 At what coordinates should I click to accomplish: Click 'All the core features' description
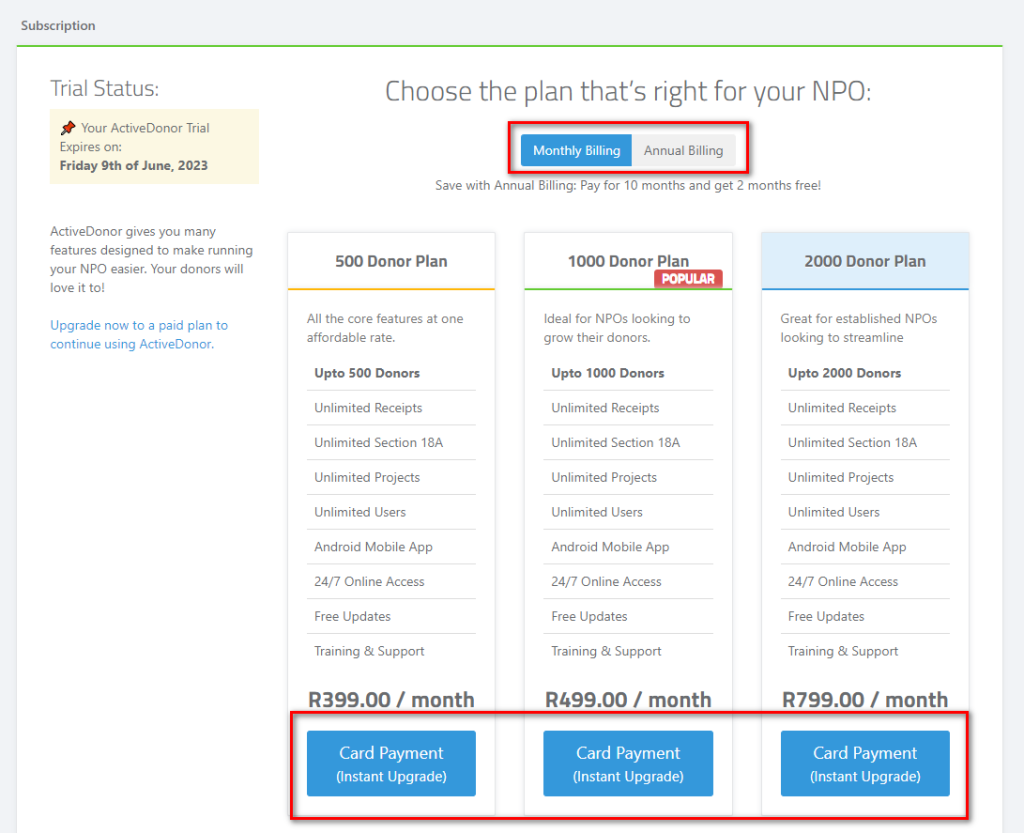pos(385,328)
